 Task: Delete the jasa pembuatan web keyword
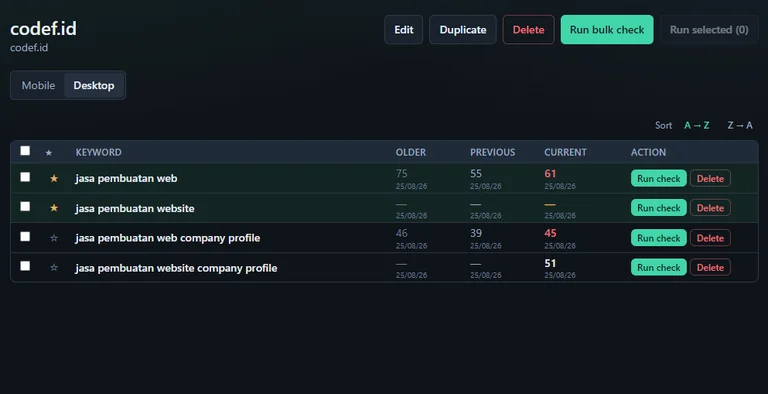tap(710, 178)
